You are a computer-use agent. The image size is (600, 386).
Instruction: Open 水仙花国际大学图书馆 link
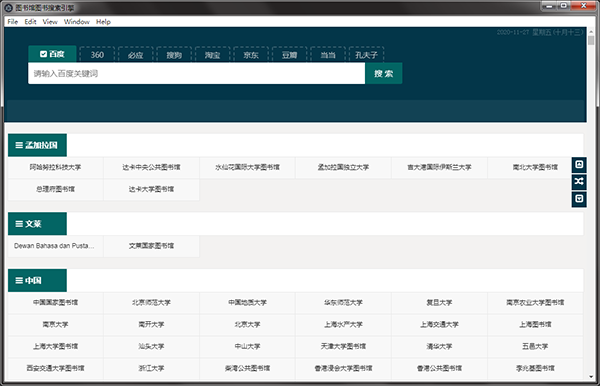[248, 167]
